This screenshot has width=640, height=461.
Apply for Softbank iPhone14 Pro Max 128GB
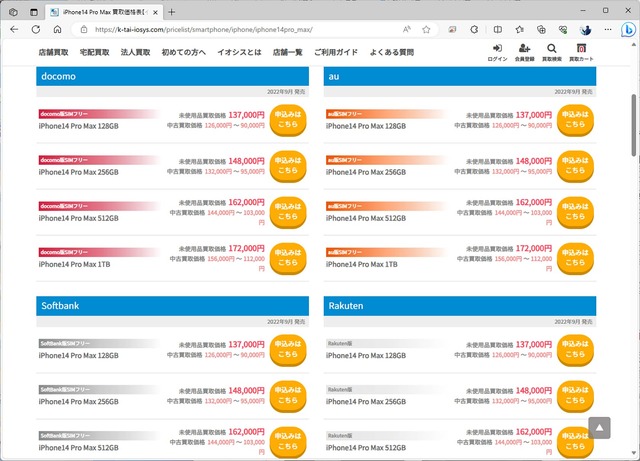[288, 350]
